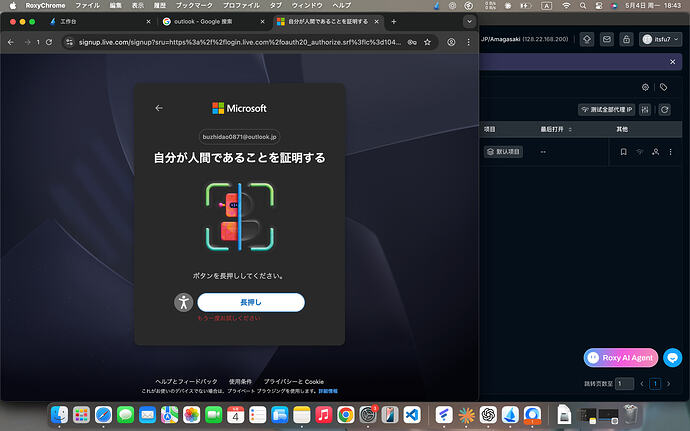
Task: Click the Spotlight search icon in menu bar
Action: 583,6
